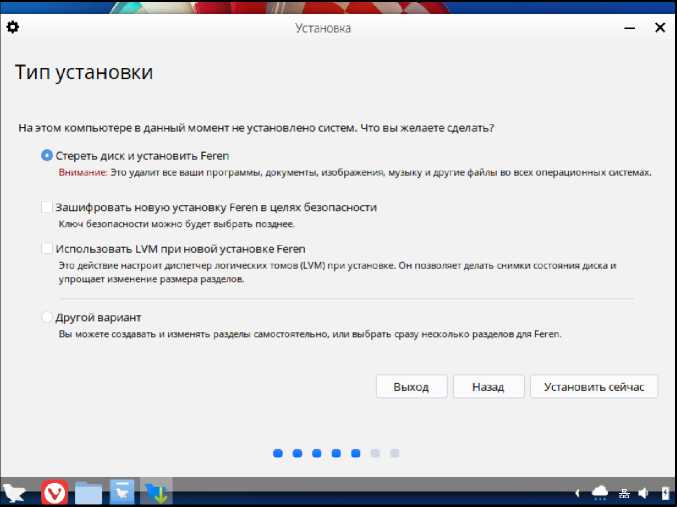Screen dimensions: 677x507
Task: Open the volume speaker tray icon
Action: [644, 493]
